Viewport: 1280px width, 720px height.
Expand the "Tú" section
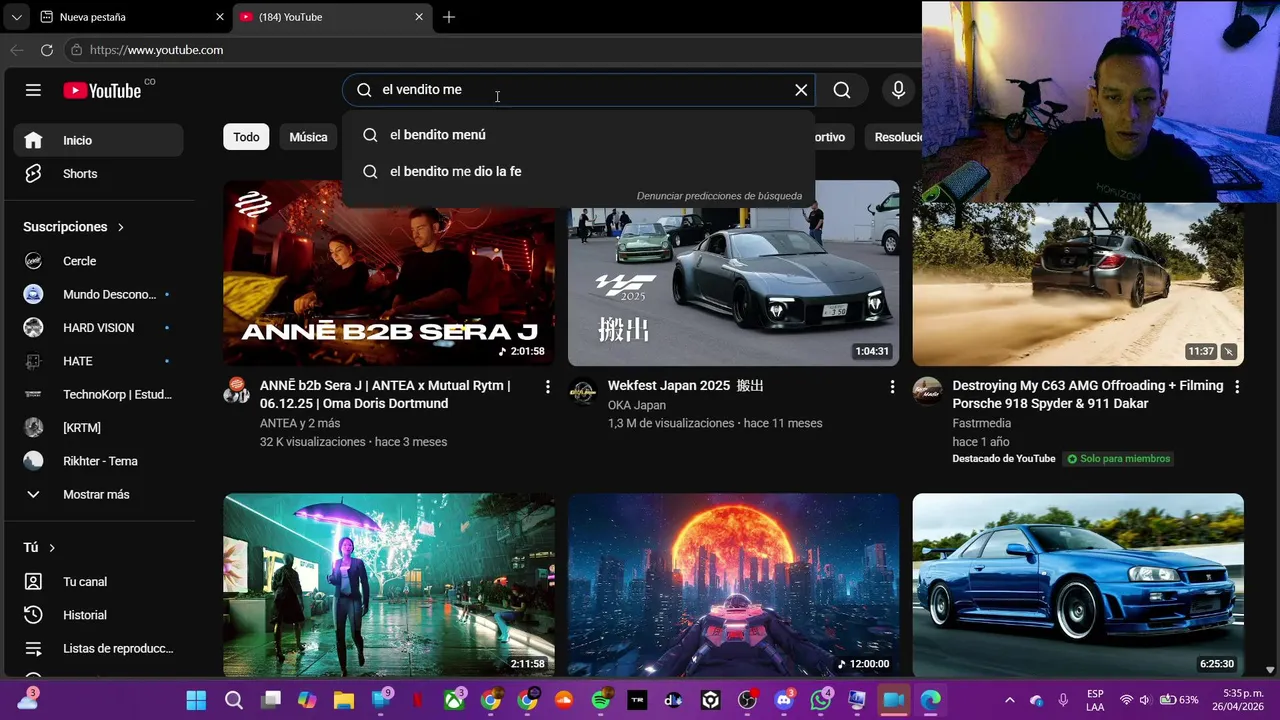pyautogui.click(x=40, y=548)
